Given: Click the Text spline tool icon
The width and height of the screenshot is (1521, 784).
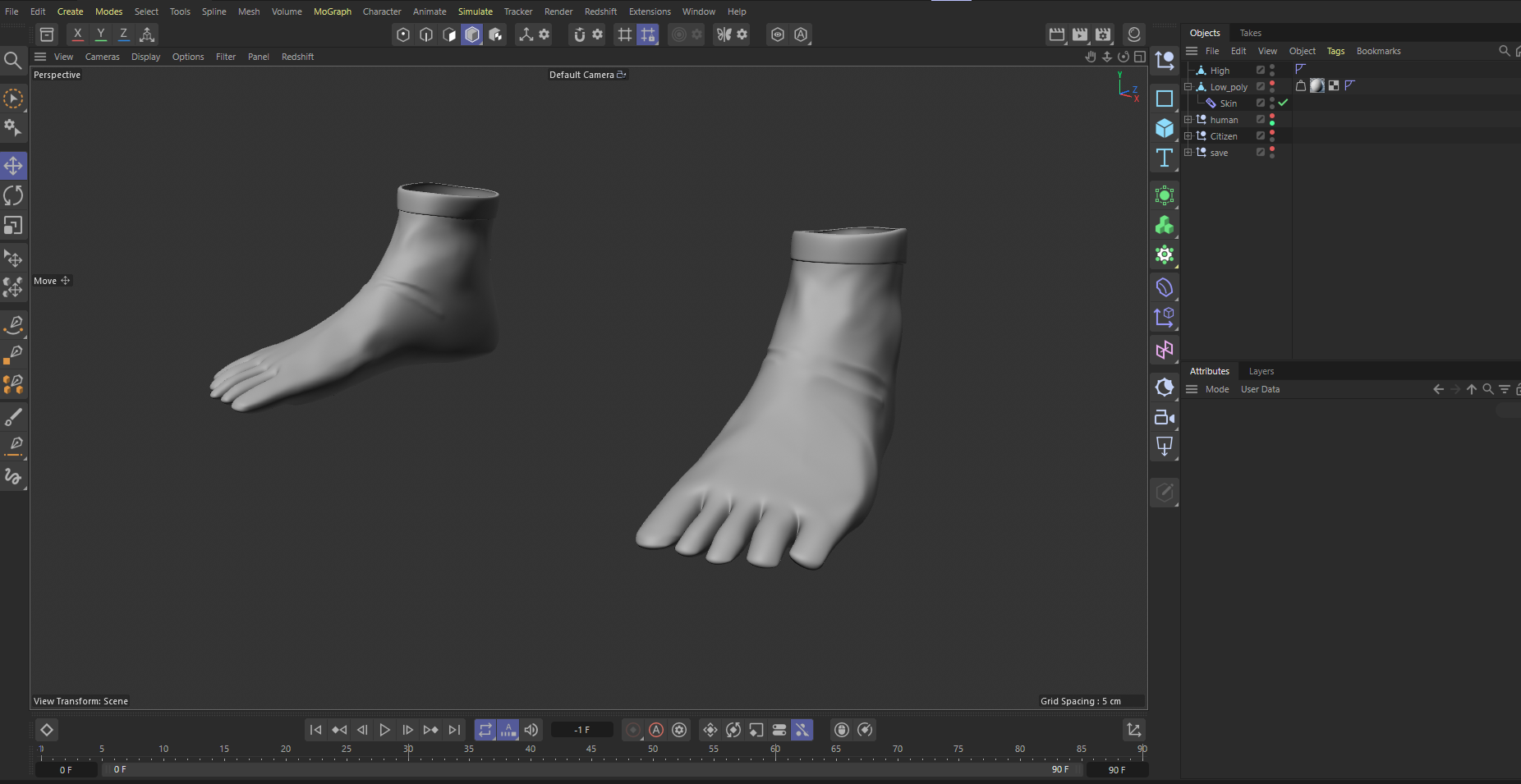Looking at the screenshot, I should [1165, 158].
